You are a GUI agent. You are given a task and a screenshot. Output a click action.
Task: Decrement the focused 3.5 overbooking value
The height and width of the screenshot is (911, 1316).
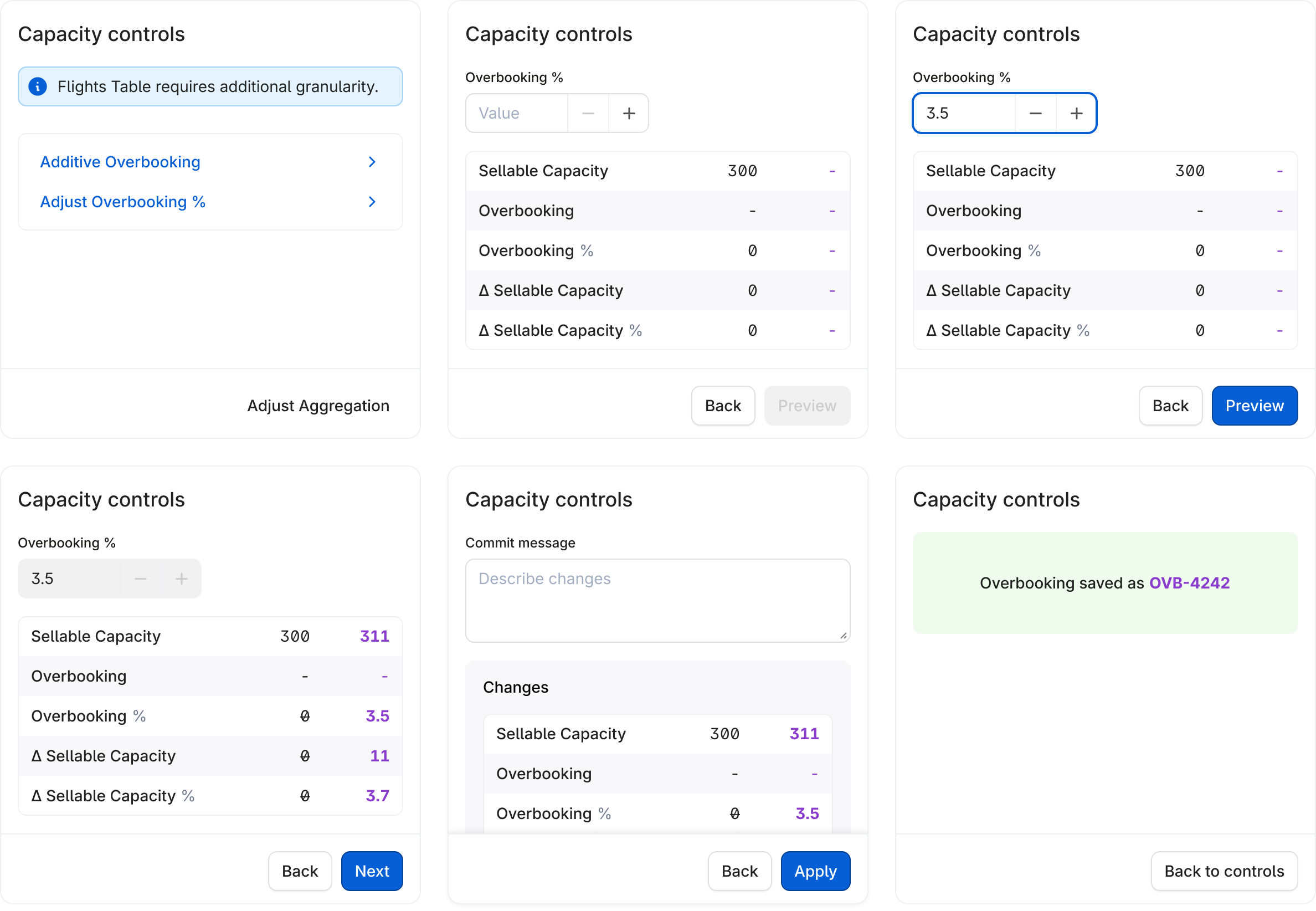click(x=1035, y=114)
